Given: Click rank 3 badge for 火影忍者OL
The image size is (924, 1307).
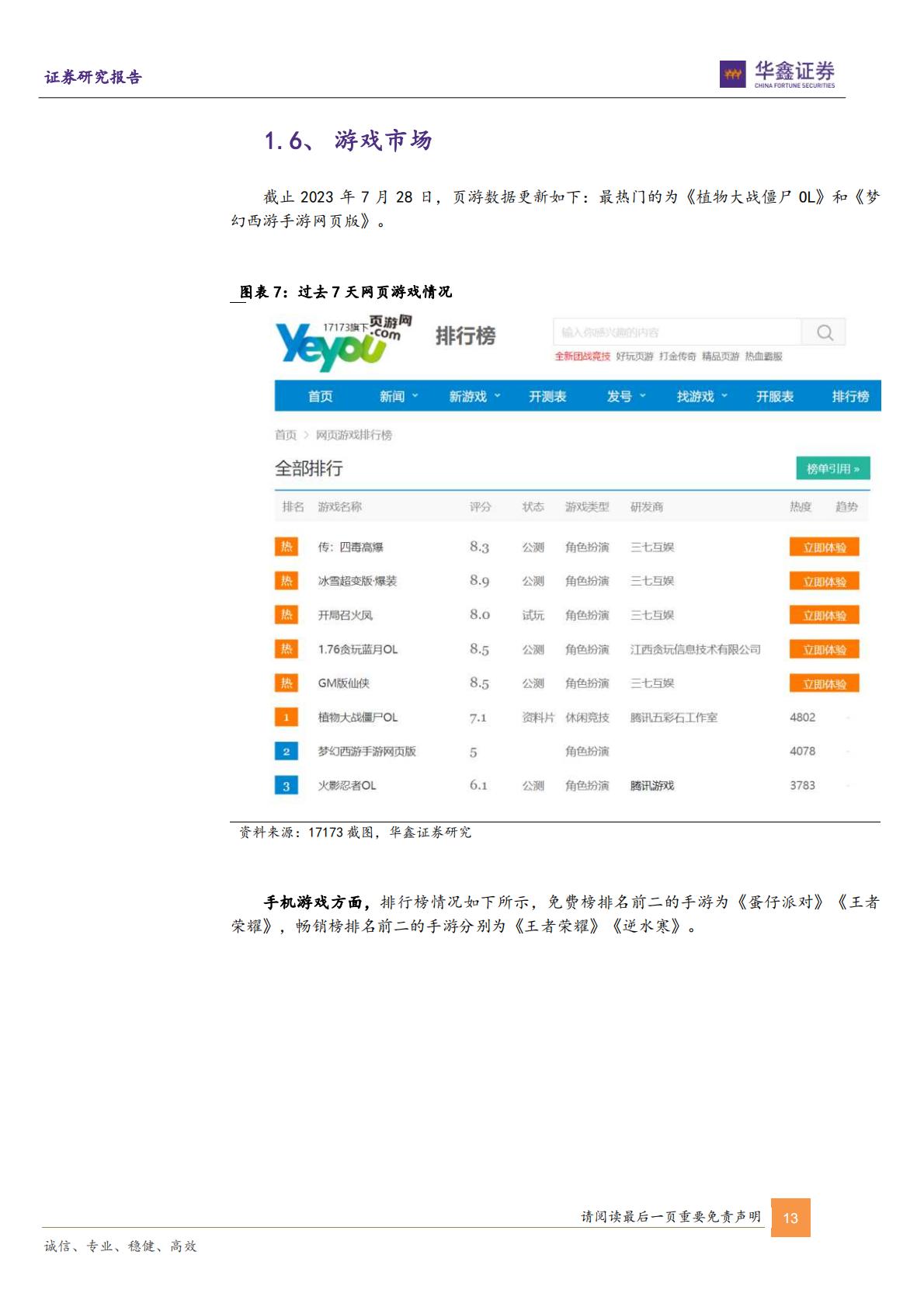Looking at the screenshot, I should click(x=287, y=786).
